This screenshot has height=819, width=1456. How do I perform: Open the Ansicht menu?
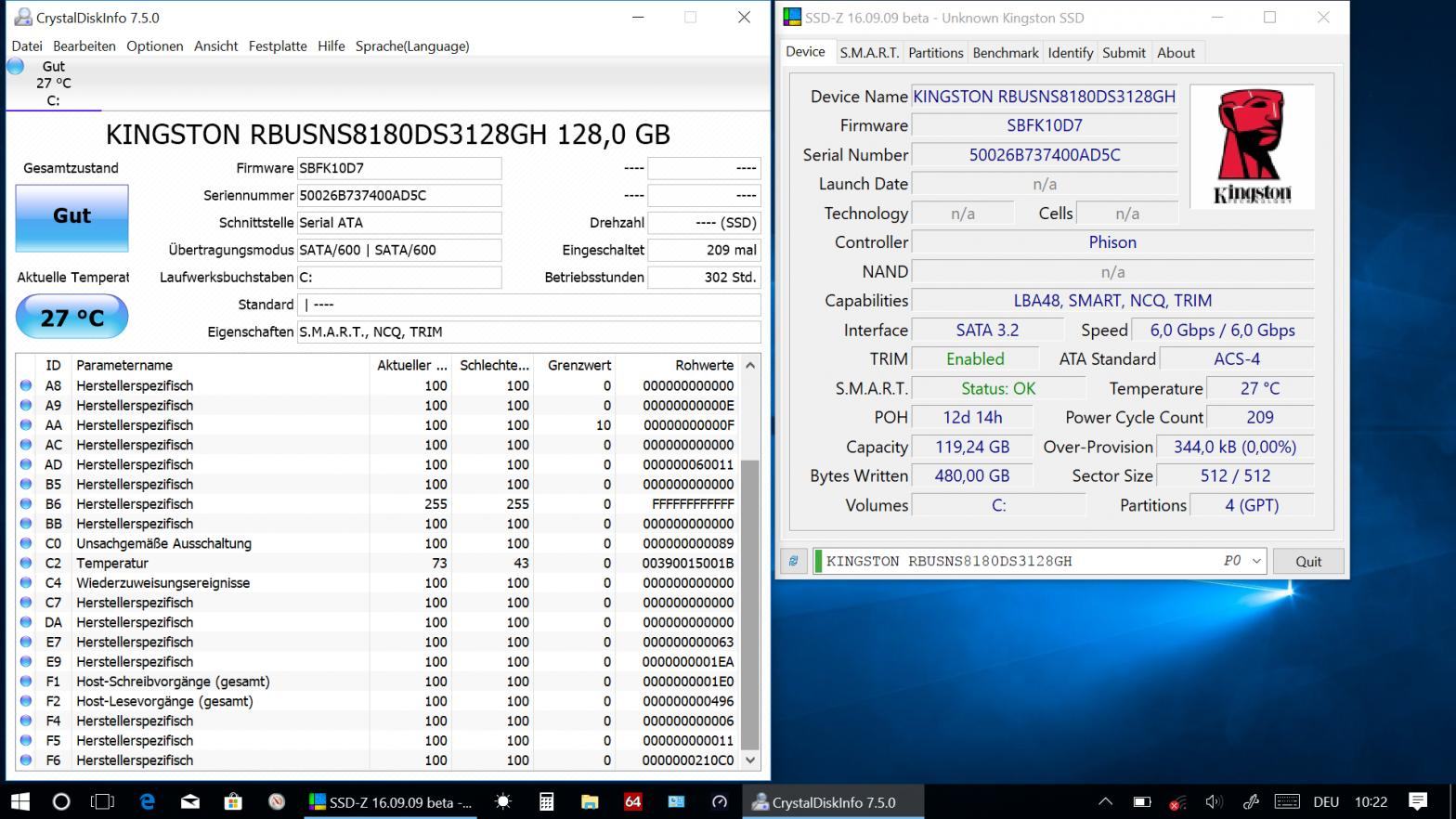click(x=216, y=45)
